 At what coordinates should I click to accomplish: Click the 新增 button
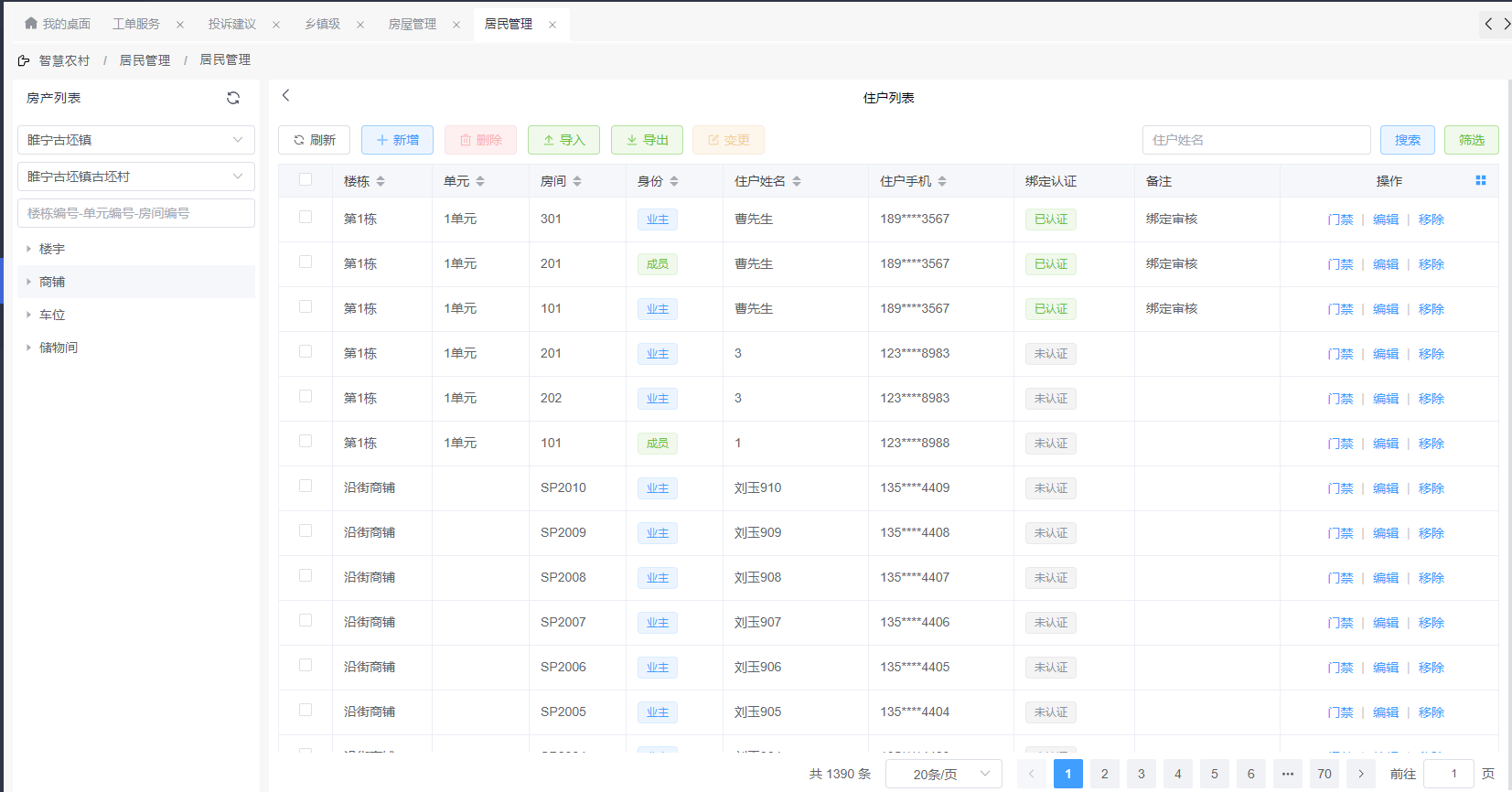click(397, 140)
